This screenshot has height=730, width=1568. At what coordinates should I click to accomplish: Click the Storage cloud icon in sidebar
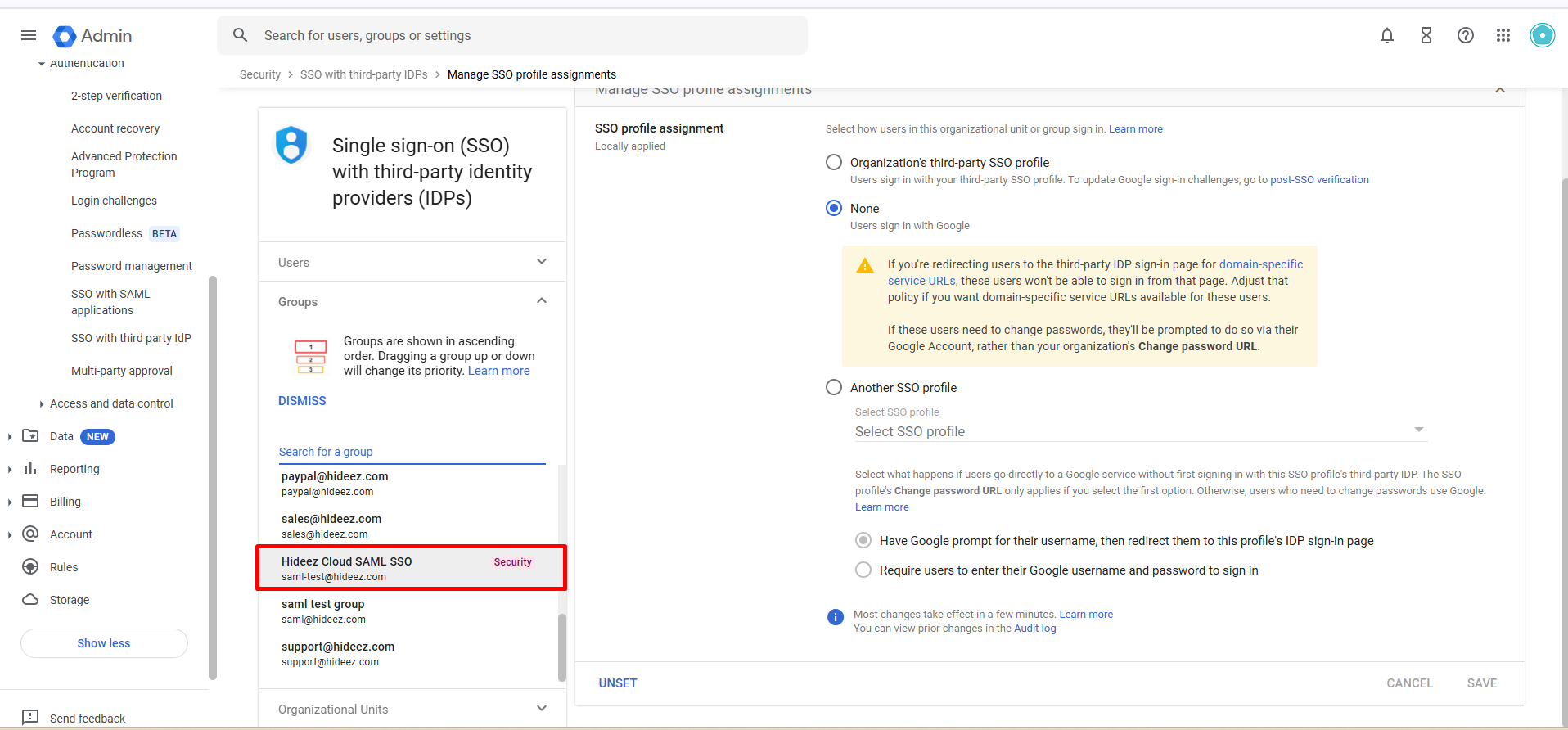[30, 599]
